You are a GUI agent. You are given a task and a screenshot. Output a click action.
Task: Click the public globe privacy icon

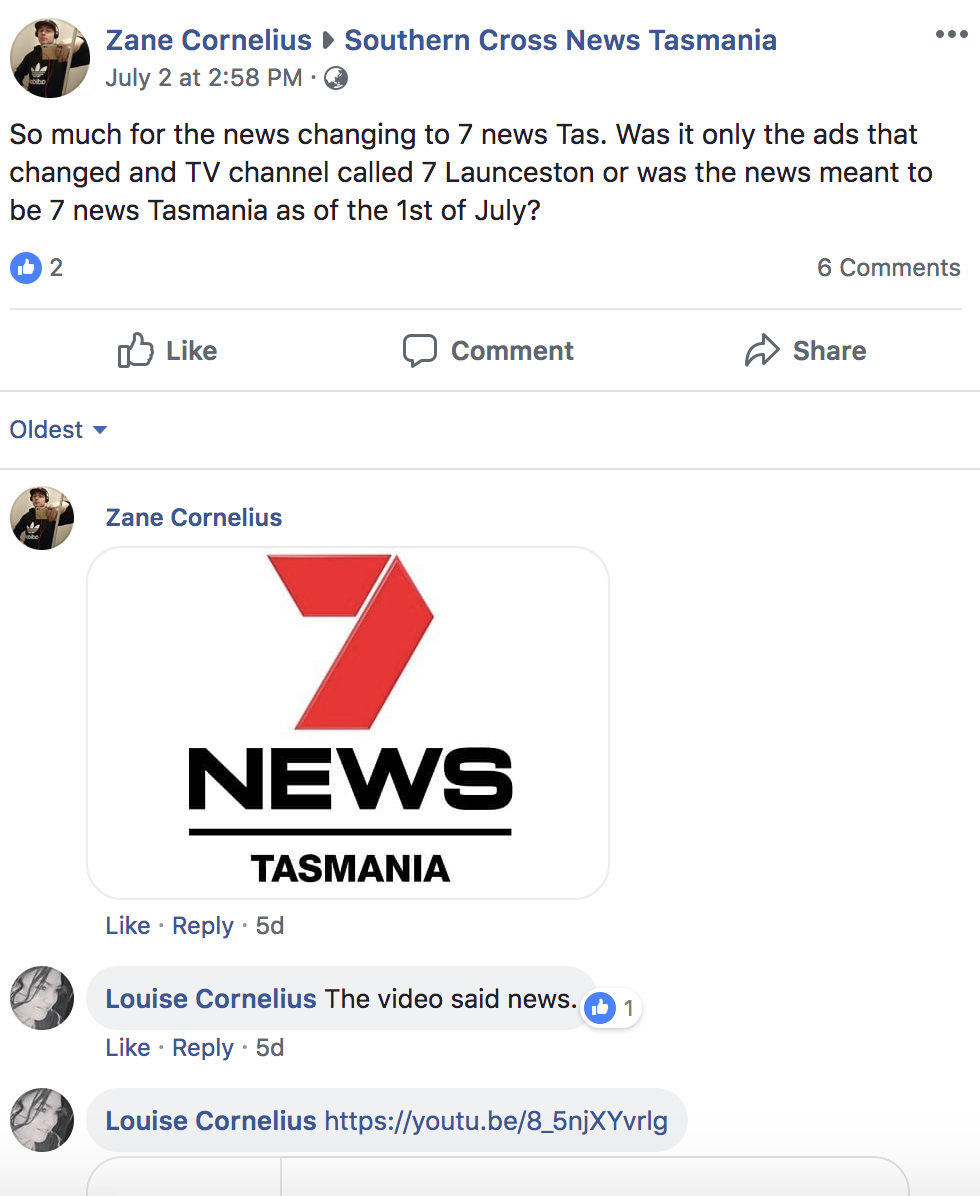click(x=336, y=78)
